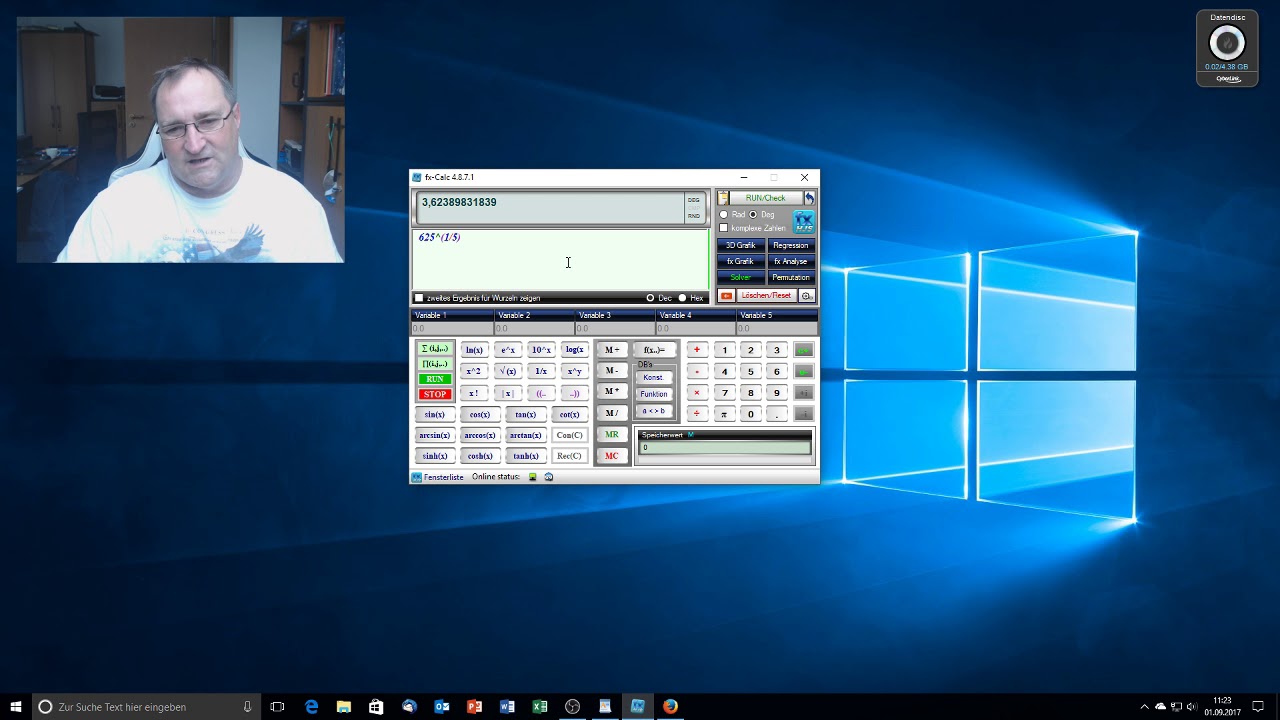Insert the pi constant key

(x=724, y=414)
